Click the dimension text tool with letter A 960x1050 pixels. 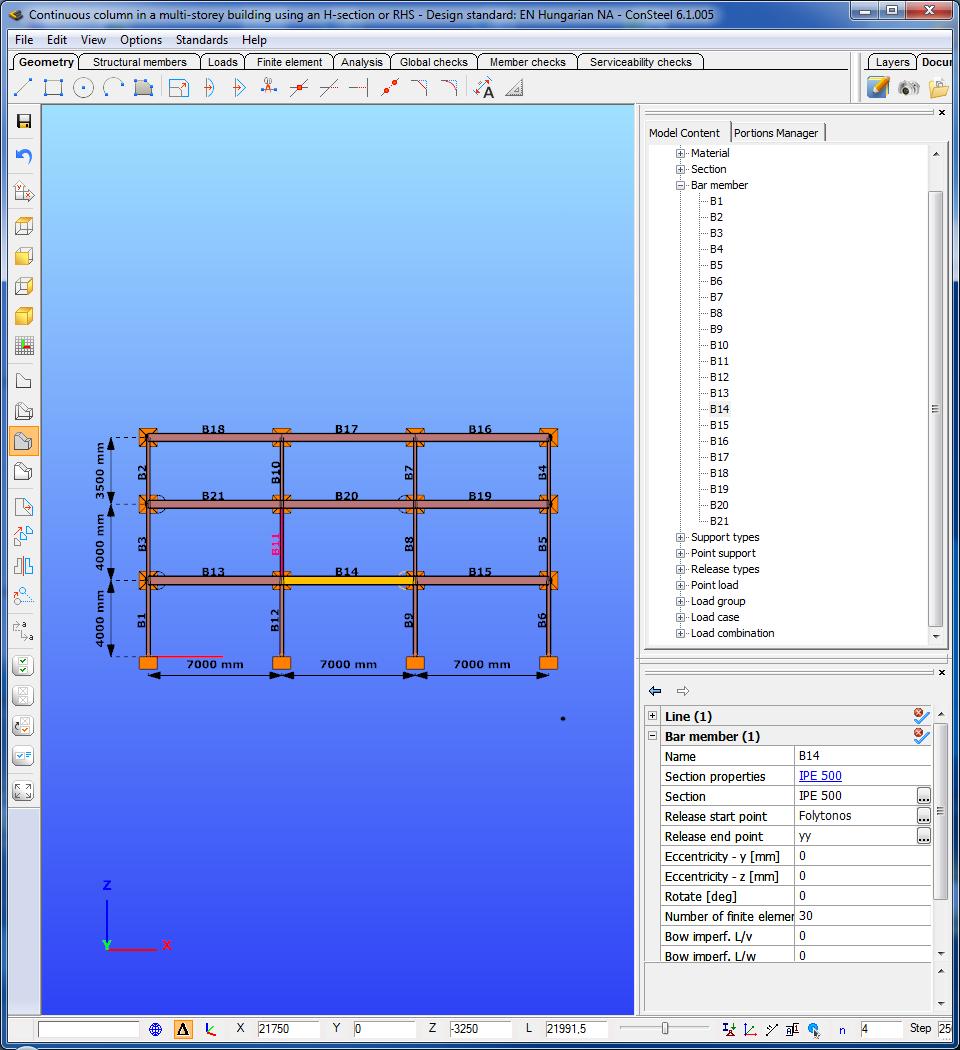(483, 88)
